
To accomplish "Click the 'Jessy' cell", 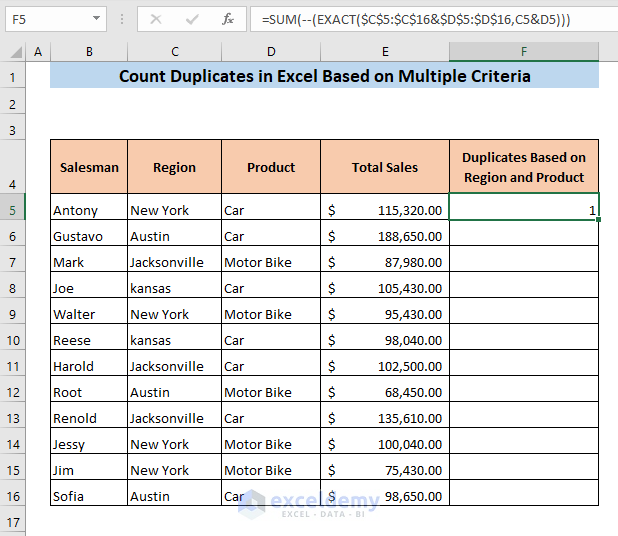I will point(89,441).
